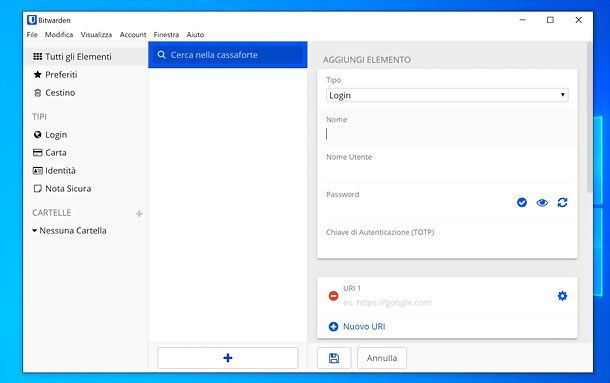610x383 pixels.
Task: Collapse the Nessuna Cartella arrow
Action: (35, 230)
